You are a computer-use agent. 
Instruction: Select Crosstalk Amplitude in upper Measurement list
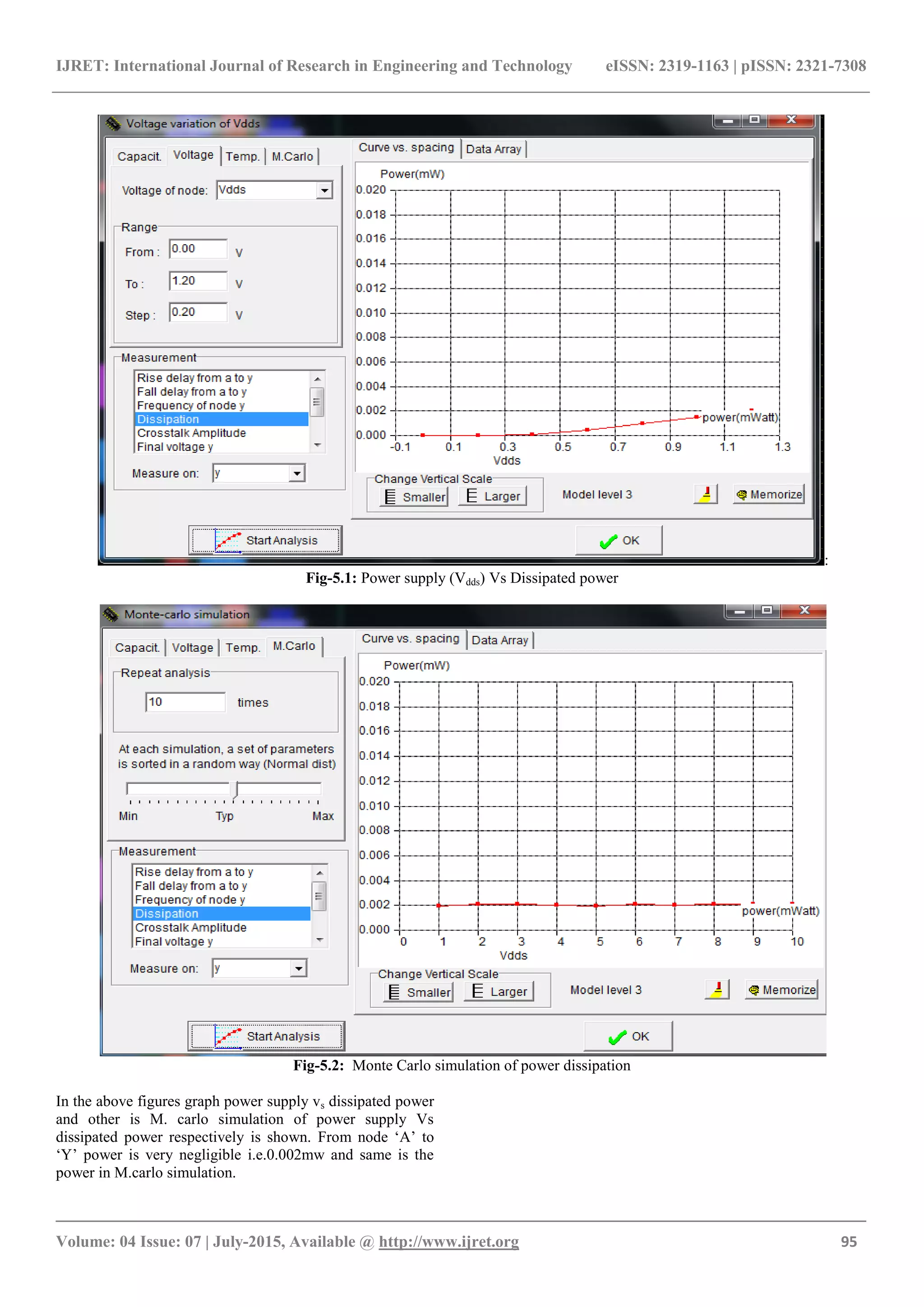coord(191,433)
